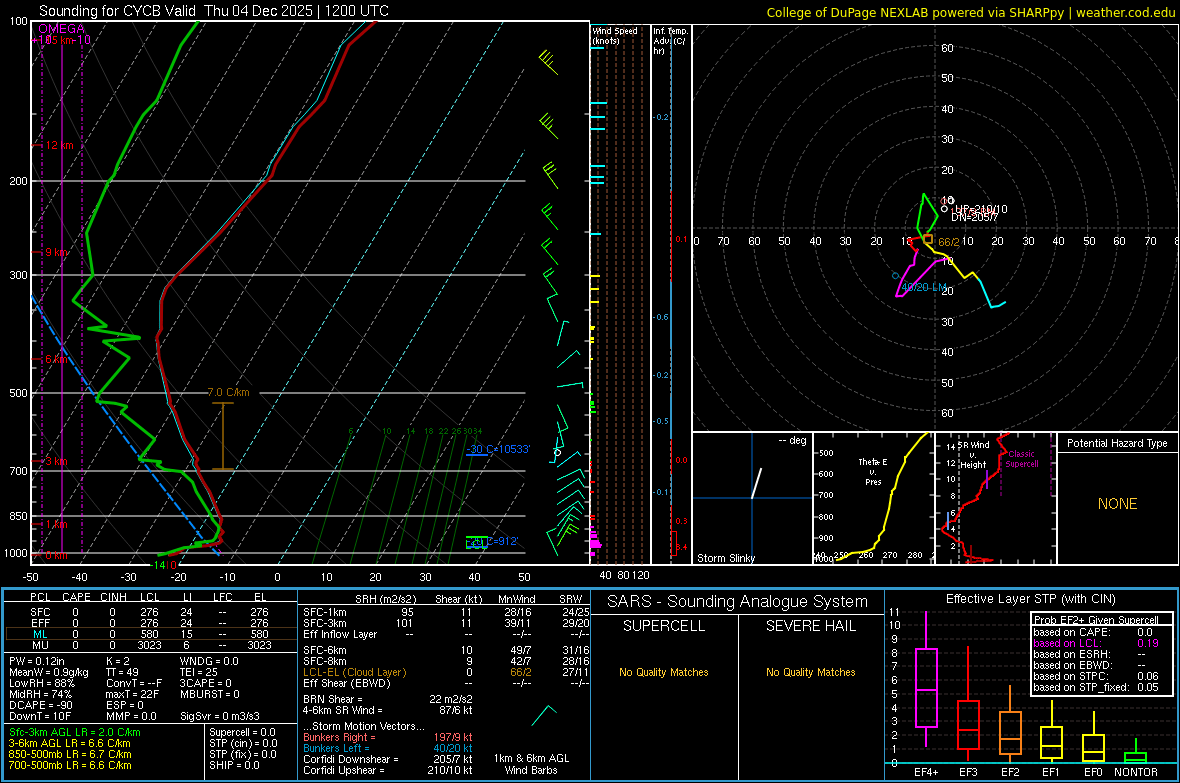Click the 'PW = 0.12in' value
The image size is (1180, 783).
coord(37,661)
